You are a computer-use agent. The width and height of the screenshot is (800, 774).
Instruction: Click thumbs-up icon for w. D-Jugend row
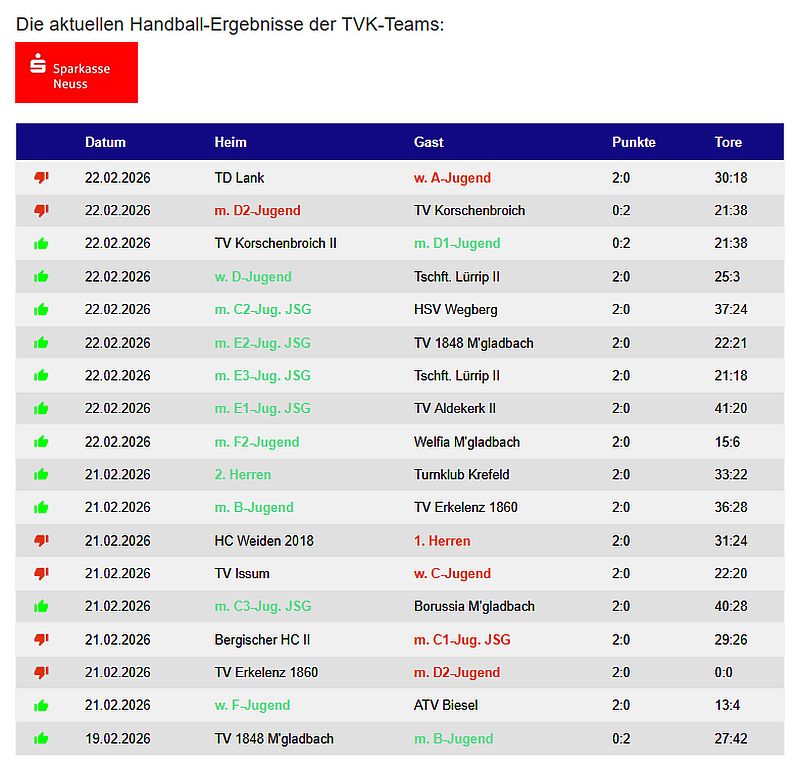(41, 277)
